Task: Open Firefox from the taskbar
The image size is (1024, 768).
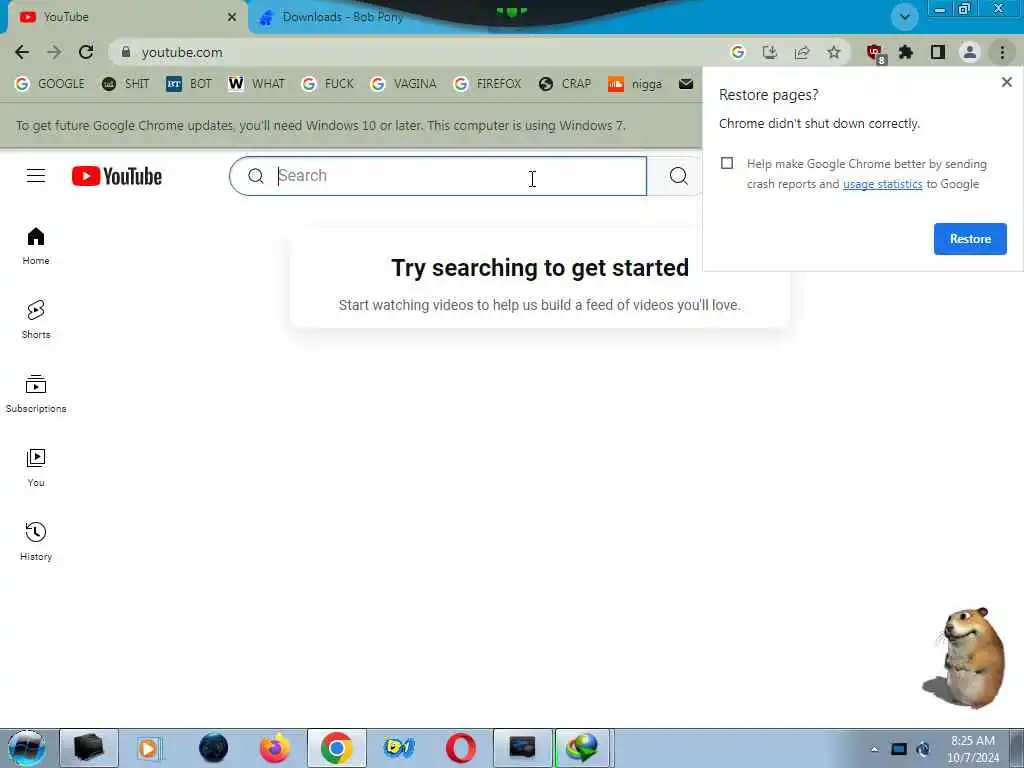Action: pos(275,748)
